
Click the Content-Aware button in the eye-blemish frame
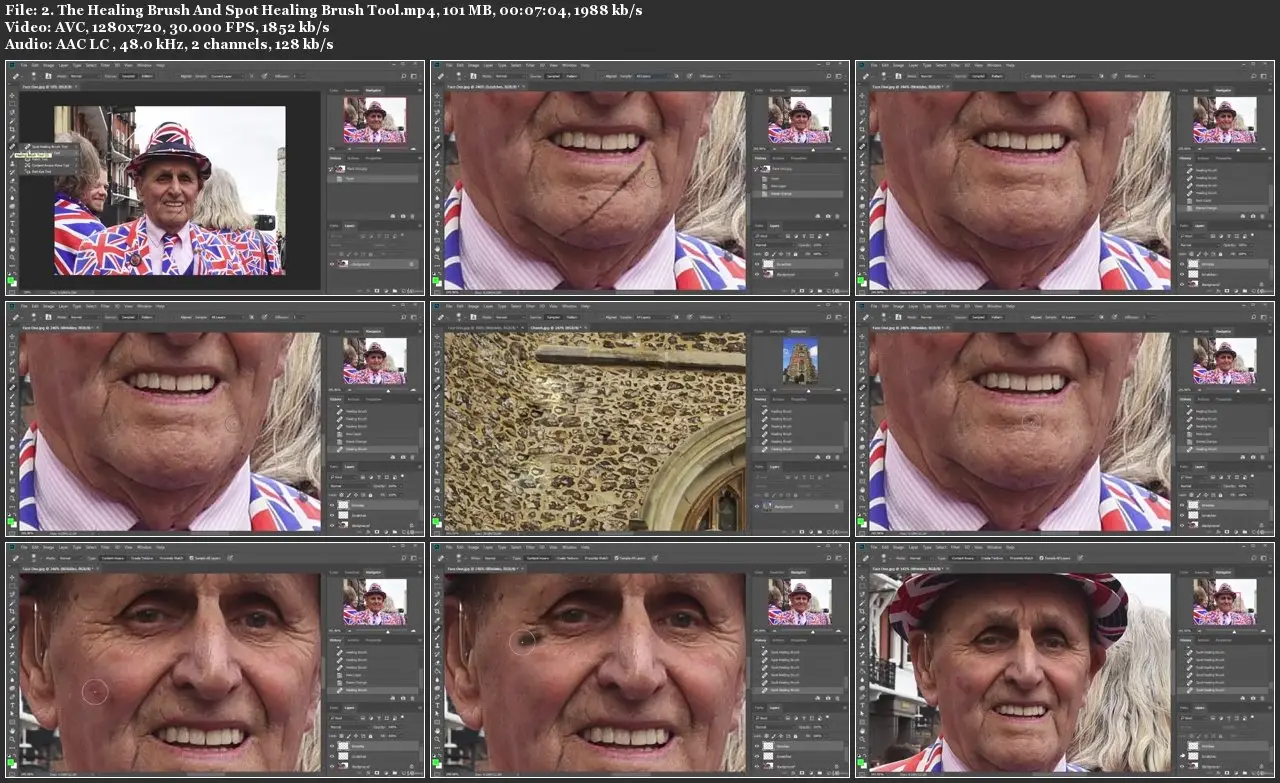[x=538, y=557]
